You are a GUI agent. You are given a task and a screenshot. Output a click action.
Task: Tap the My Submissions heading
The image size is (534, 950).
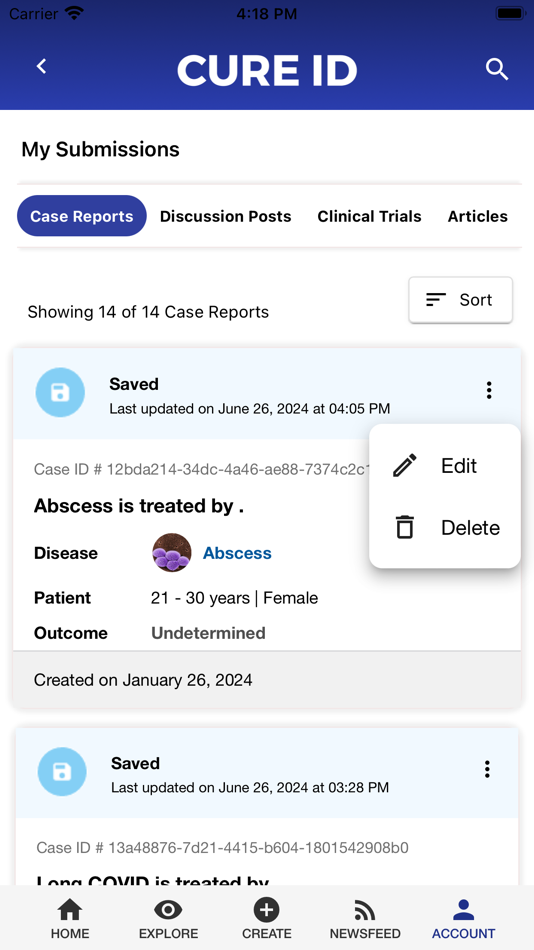pyautogui.click(x=101, y=150)
